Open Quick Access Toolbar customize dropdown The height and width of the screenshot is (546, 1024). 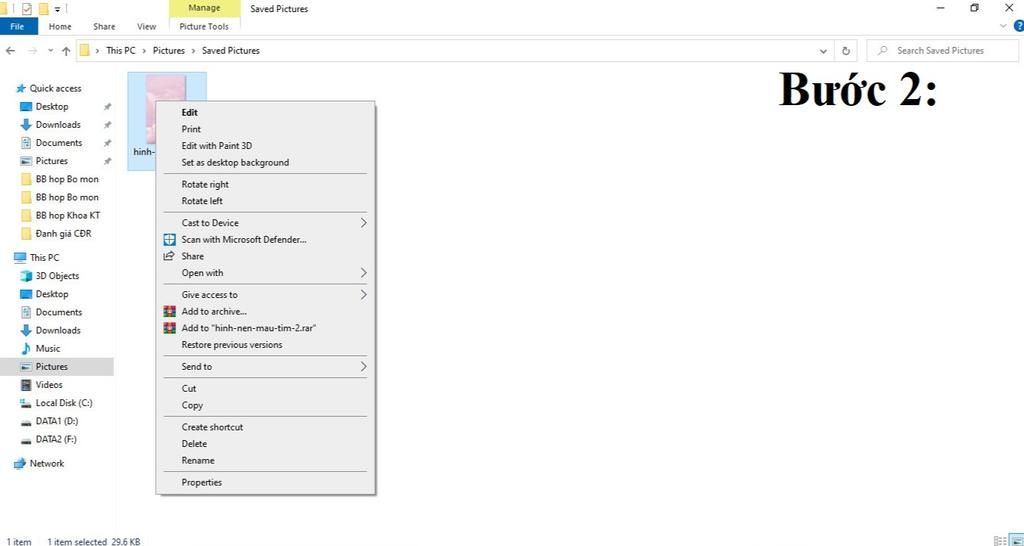point(57,9)
